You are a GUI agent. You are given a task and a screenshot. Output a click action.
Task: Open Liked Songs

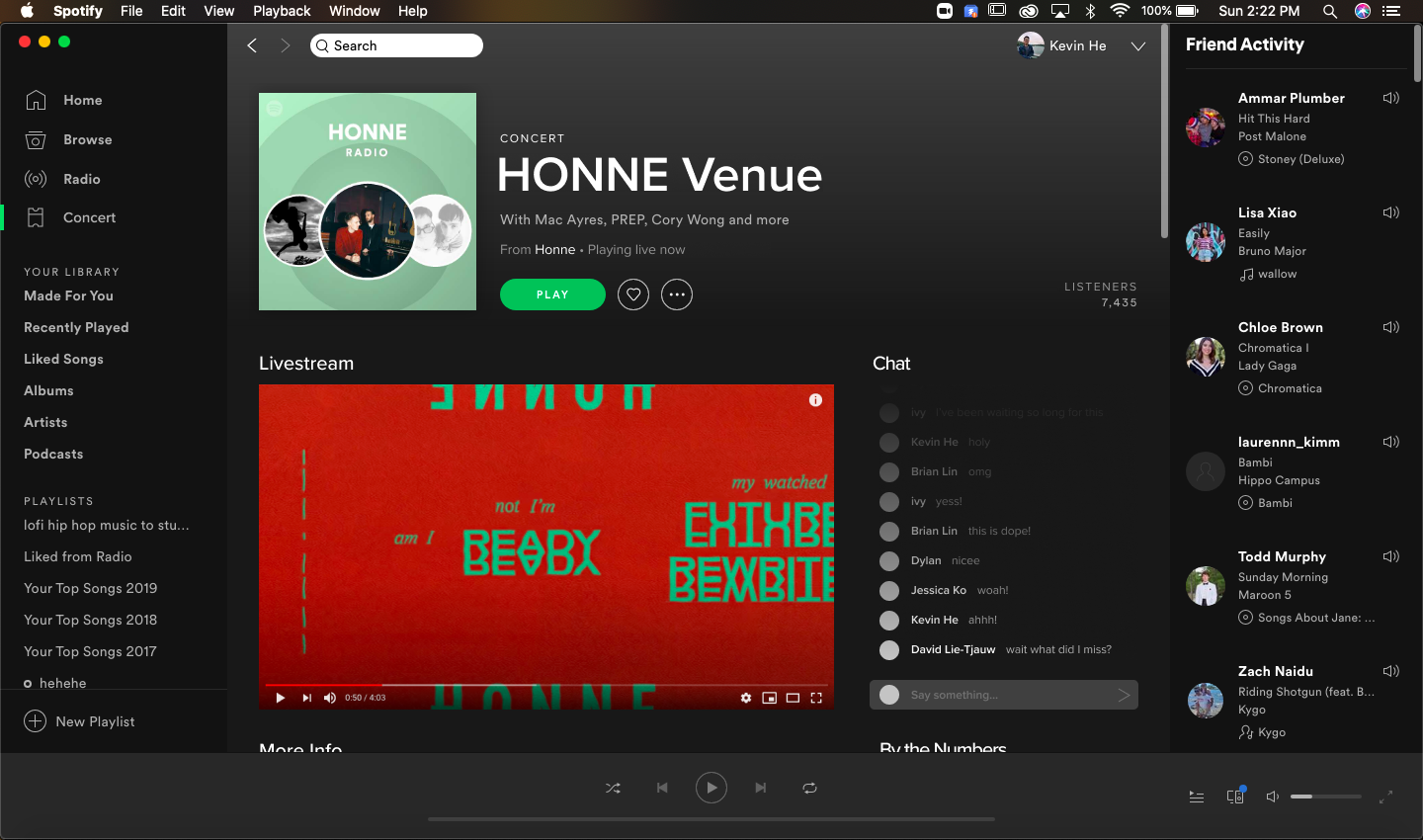[63, 359]
